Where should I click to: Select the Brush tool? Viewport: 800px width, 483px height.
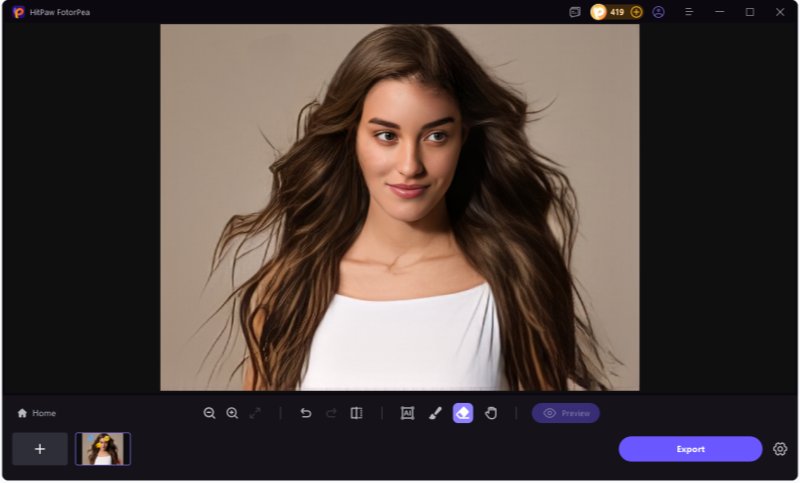[x=435, y=413]
